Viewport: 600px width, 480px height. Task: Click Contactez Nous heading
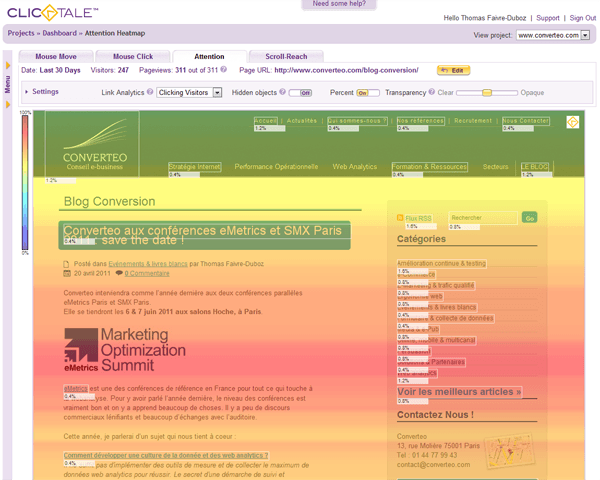click(x=435, y=415)
